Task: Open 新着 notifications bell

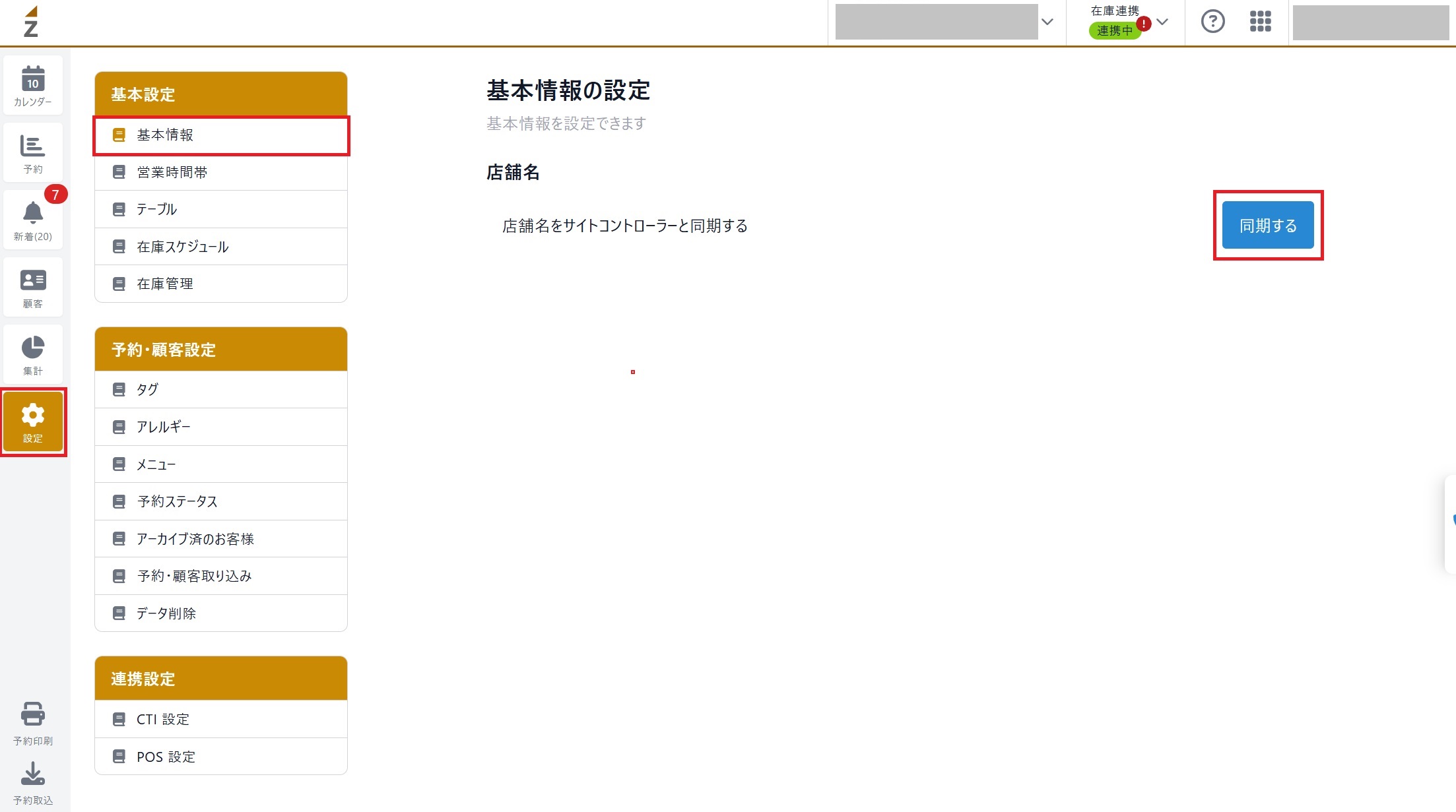Action: 33,220
